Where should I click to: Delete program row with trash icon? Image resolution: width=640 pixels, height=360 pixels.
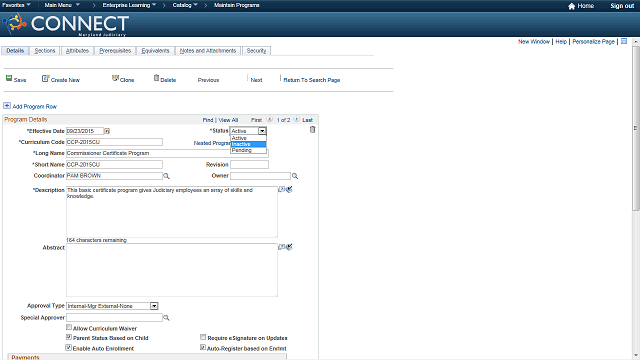[312, 129]
